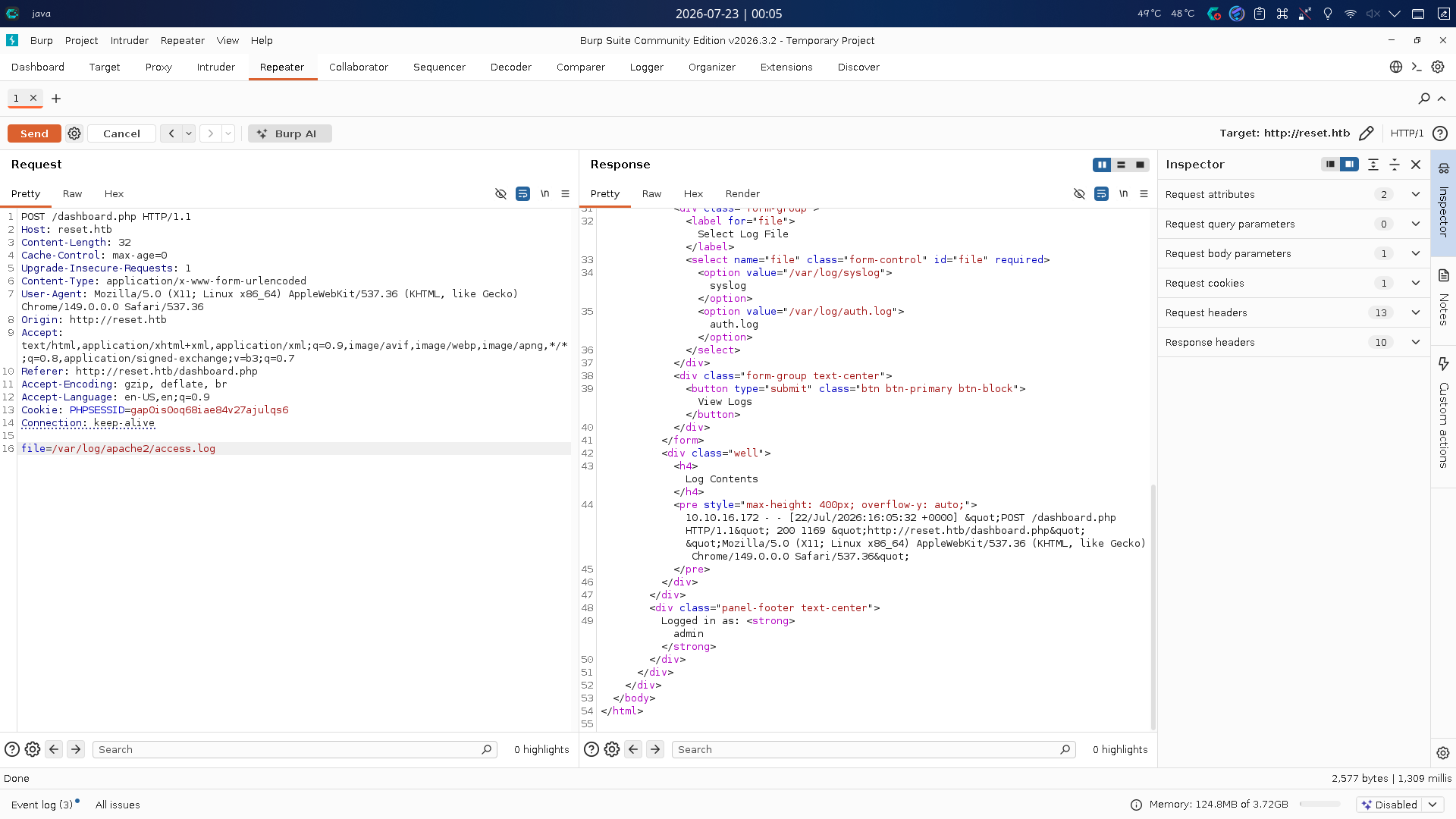Open the history back dropdown arrow
Image resolution: width=1456 pixels, height=819 pixels.
coord(189,133)
